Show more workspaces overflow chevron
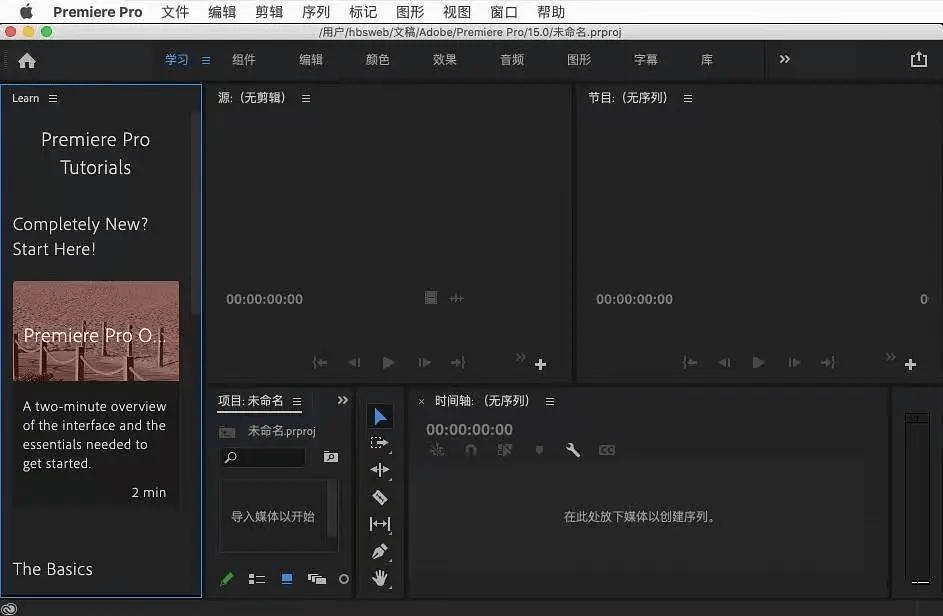 pyautogui.click(x=784, y=59)
